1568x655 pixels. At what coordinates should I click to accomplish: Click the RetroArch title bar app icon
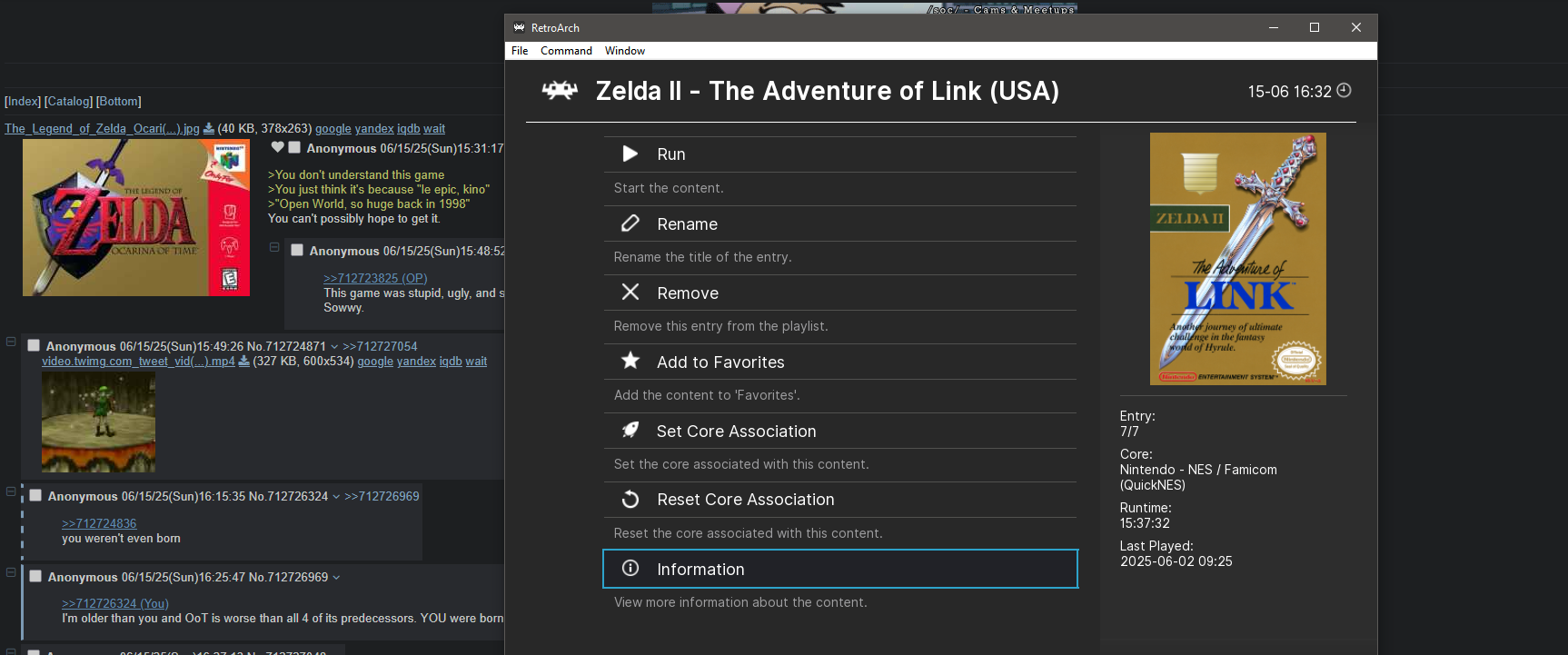pos(519,27)
